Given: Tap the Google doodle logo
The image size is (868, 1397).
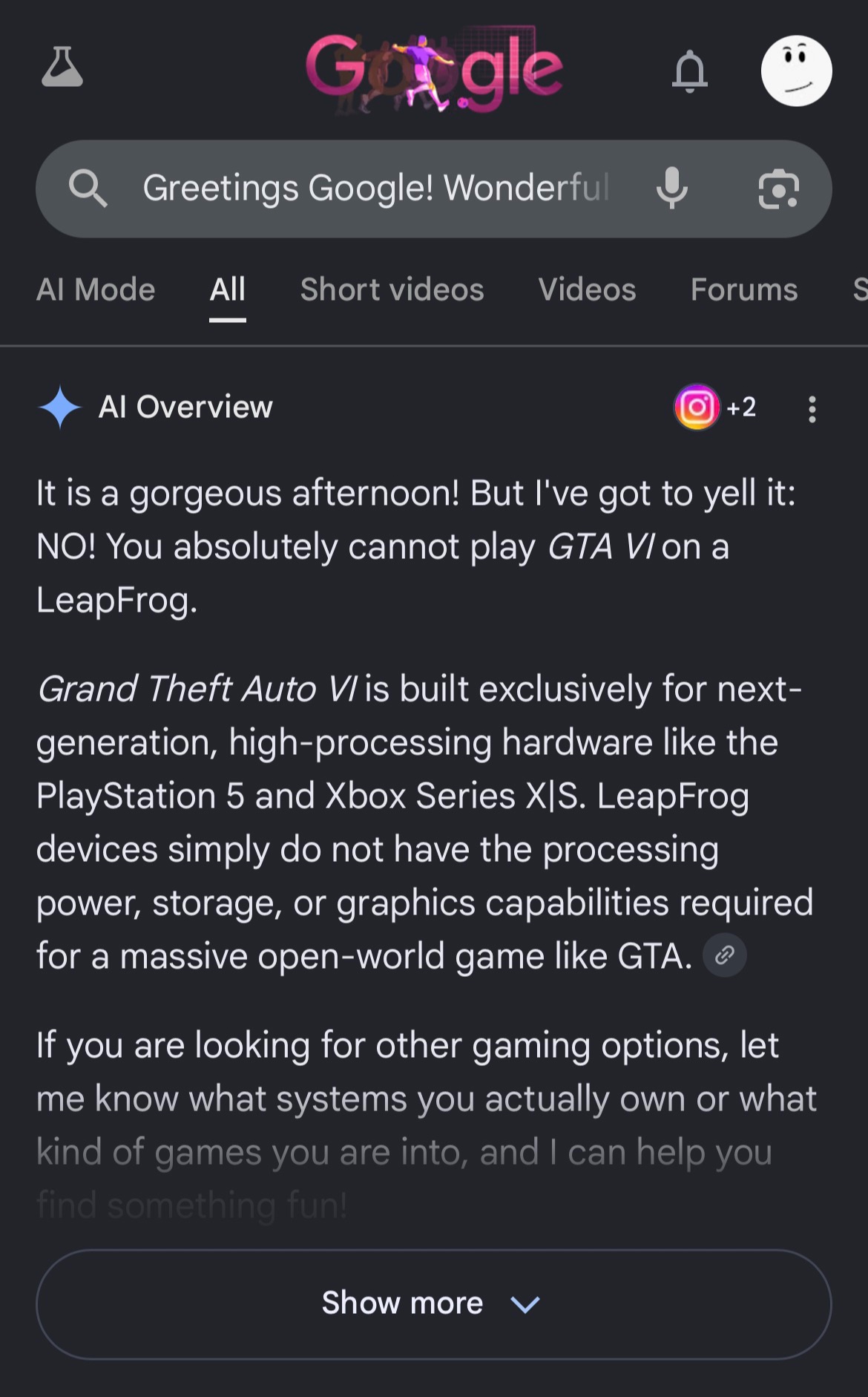Looking at the screenshot, I should pos(435,71).
